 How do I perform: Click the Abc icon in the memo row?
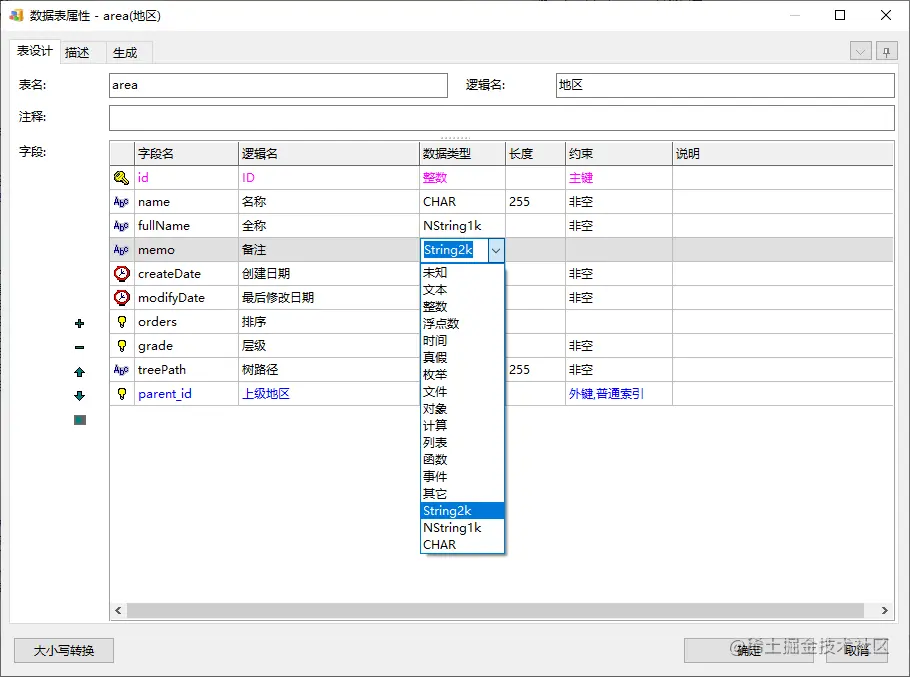121,250
